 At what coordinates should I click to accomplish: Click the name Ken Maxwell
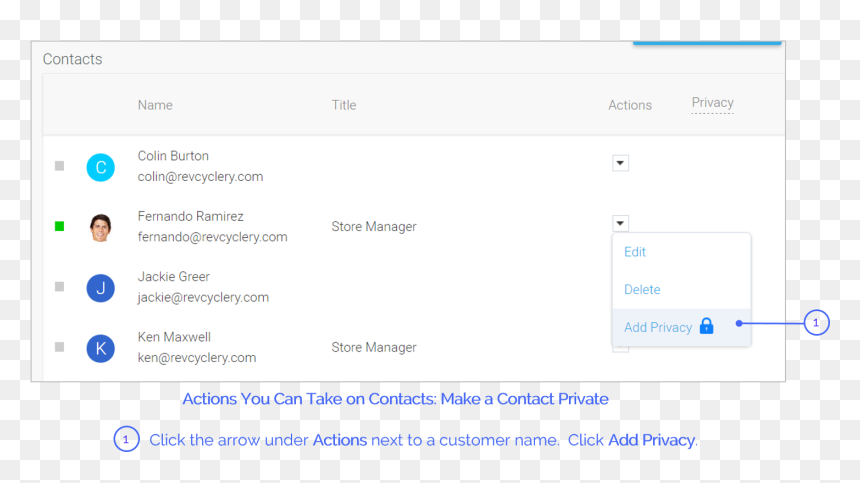pyautogui.click(x=174, y=337)
